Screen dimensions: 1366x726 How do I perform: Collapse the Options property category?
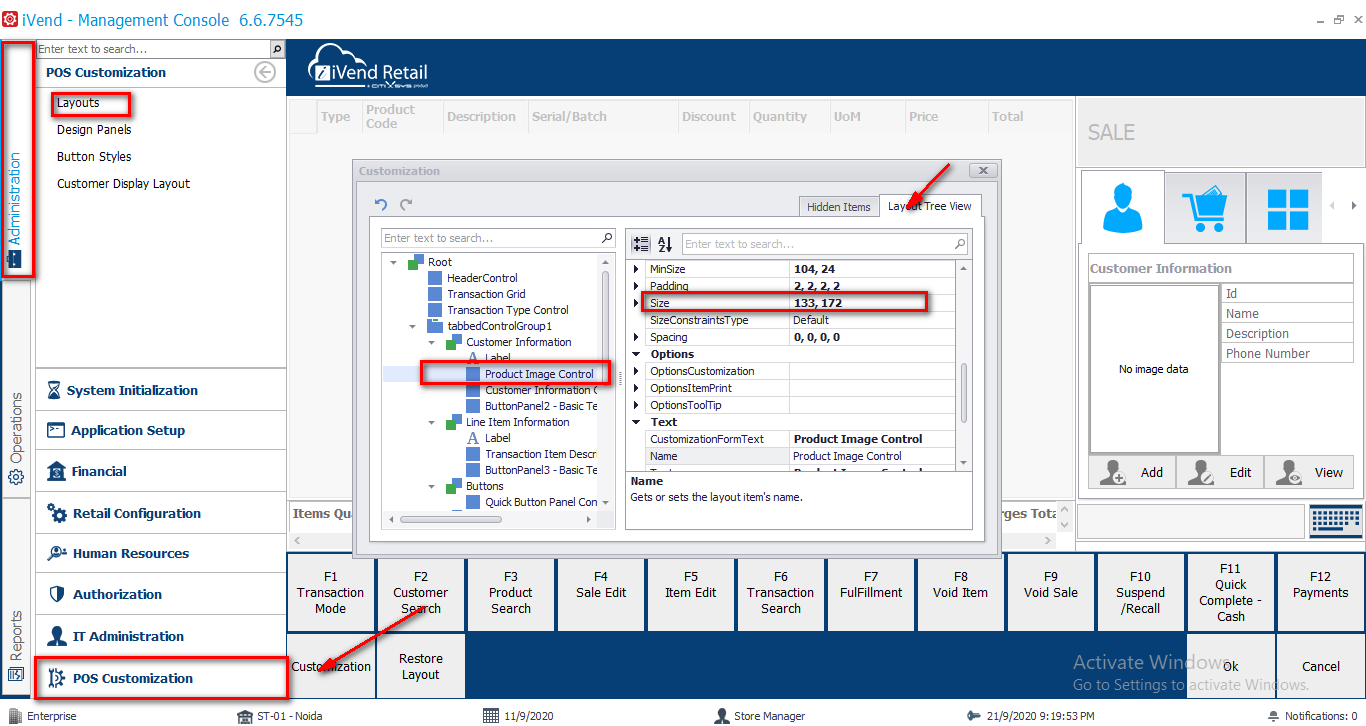pos(635,355)
